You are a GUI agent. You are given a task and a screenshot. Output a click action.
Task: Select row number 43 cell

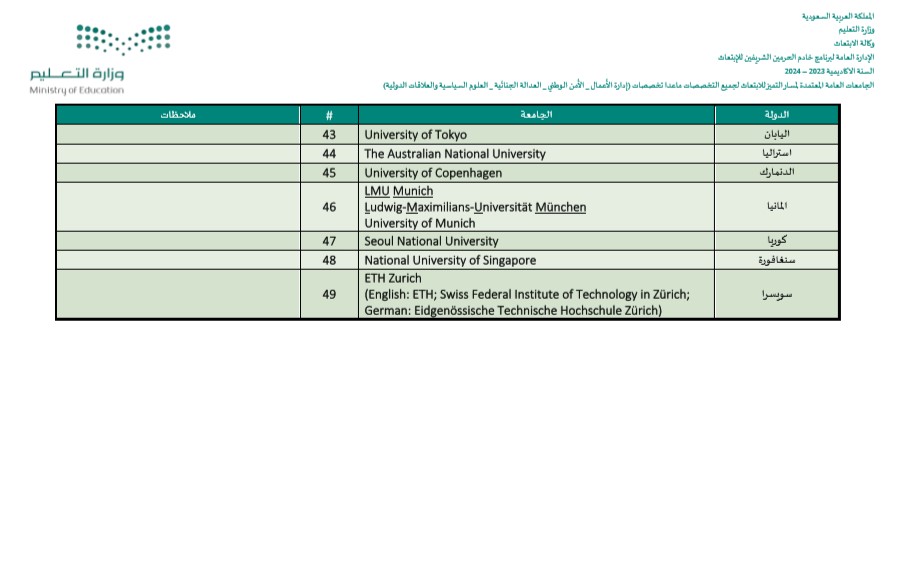pyautogui.click(x=329, y=135)
